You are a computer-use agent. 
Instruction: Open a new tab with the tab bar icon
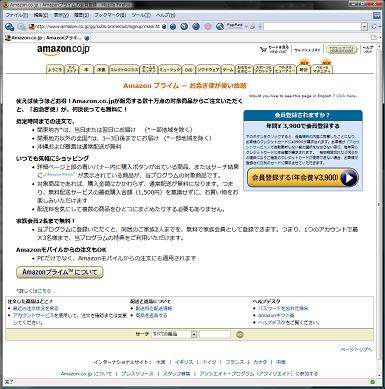point(374,38)
